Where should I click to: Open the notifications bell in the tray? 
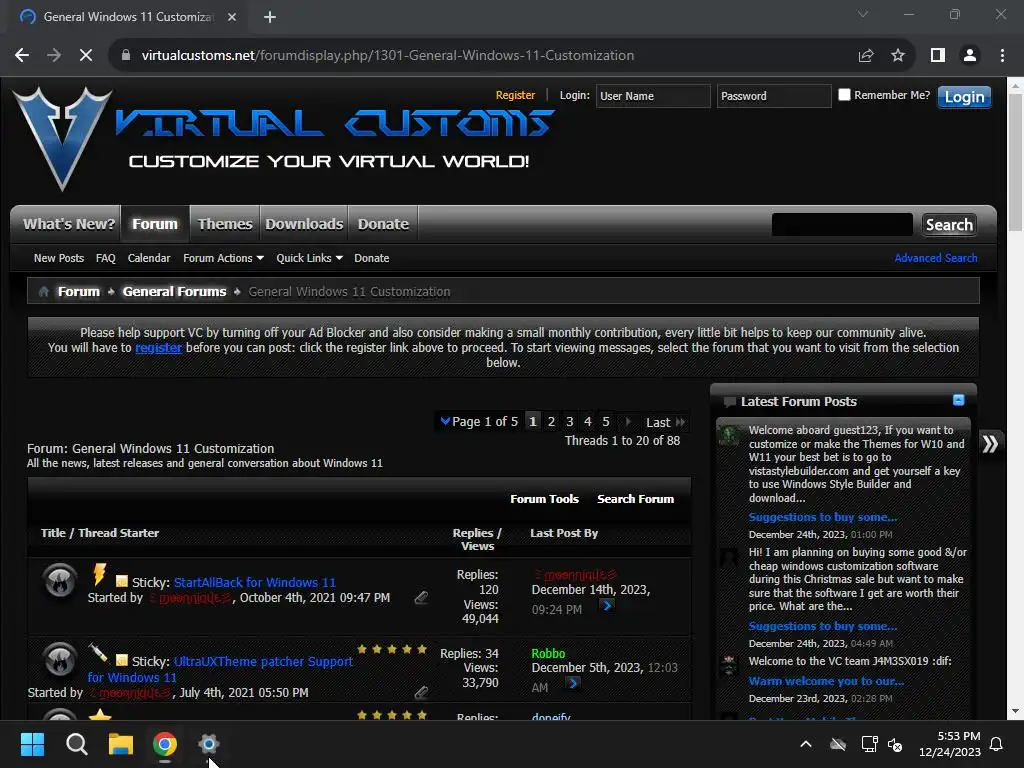click(996, 744)
